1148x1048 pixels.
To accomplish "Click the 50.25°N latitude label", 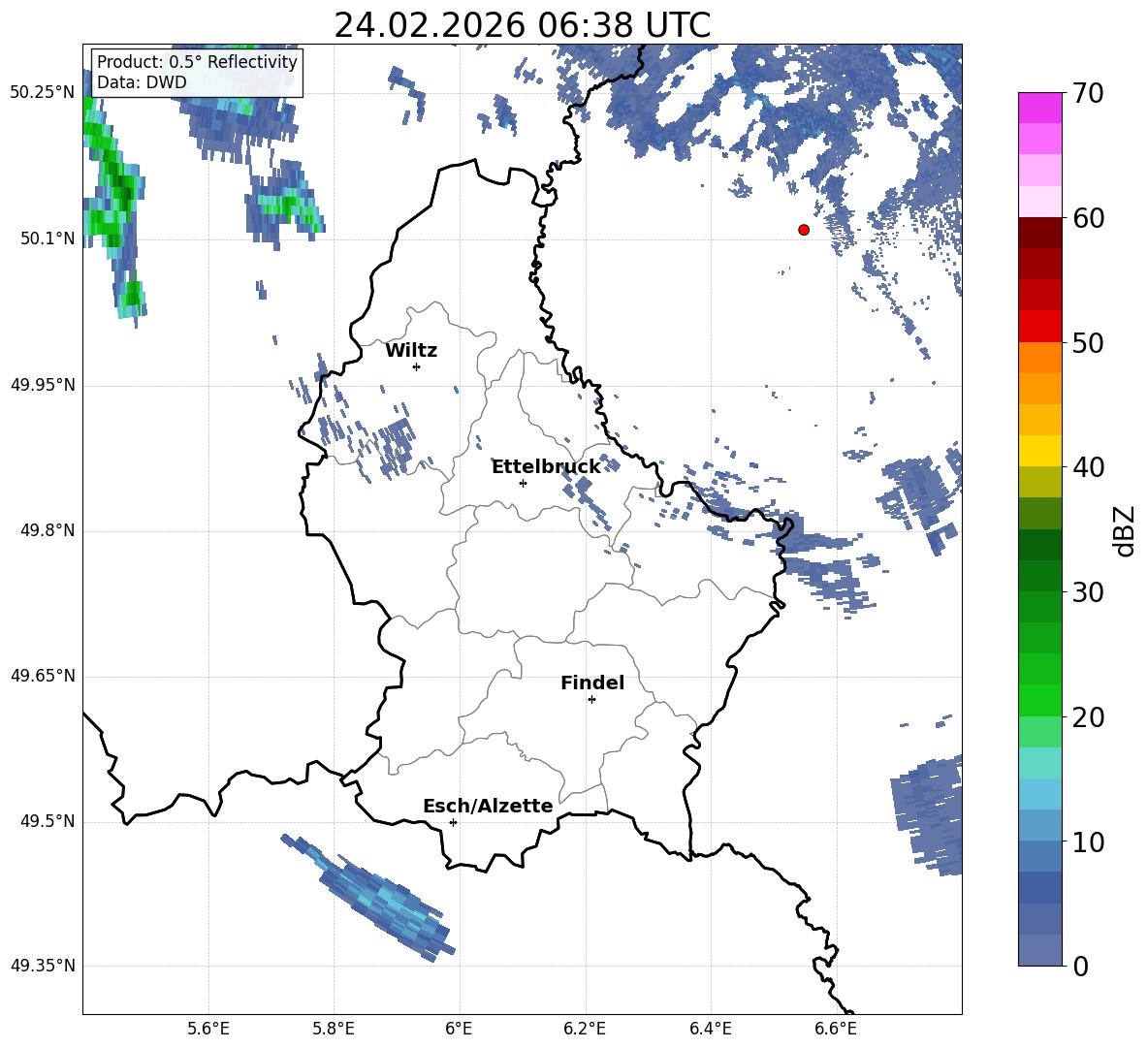I will click(x=44, y=93).
